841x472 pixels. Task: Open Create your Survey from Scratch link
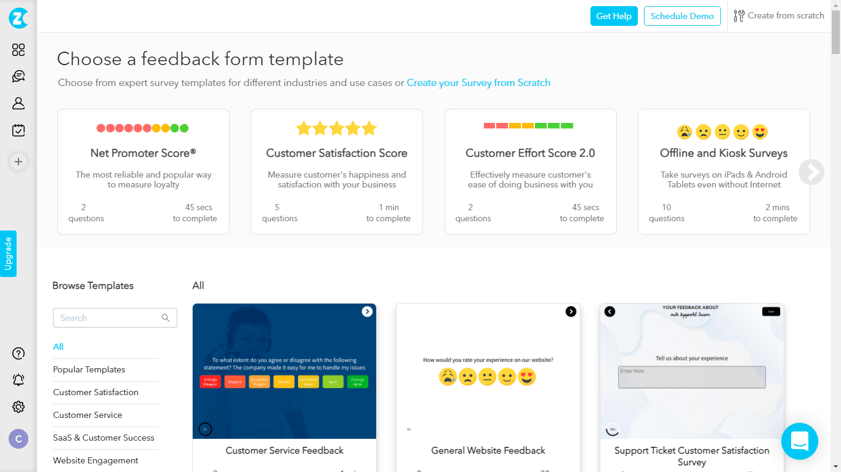point(478,83)
